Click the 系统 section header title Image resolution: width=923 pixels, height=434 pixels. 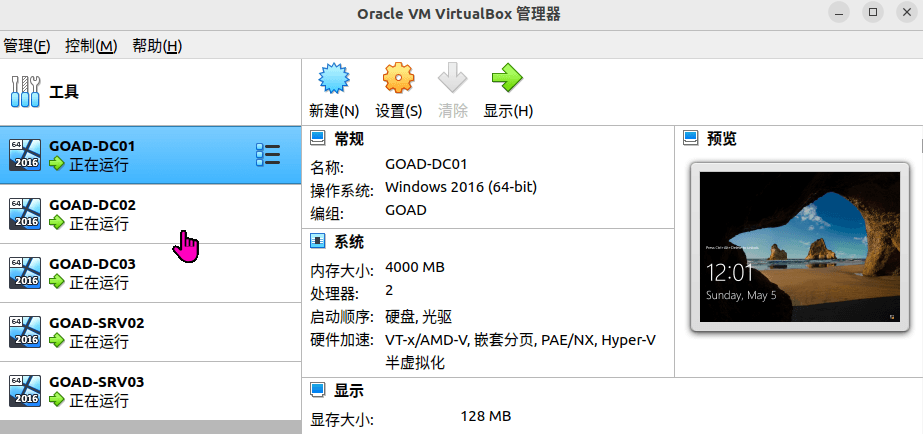tap(349, 242)
